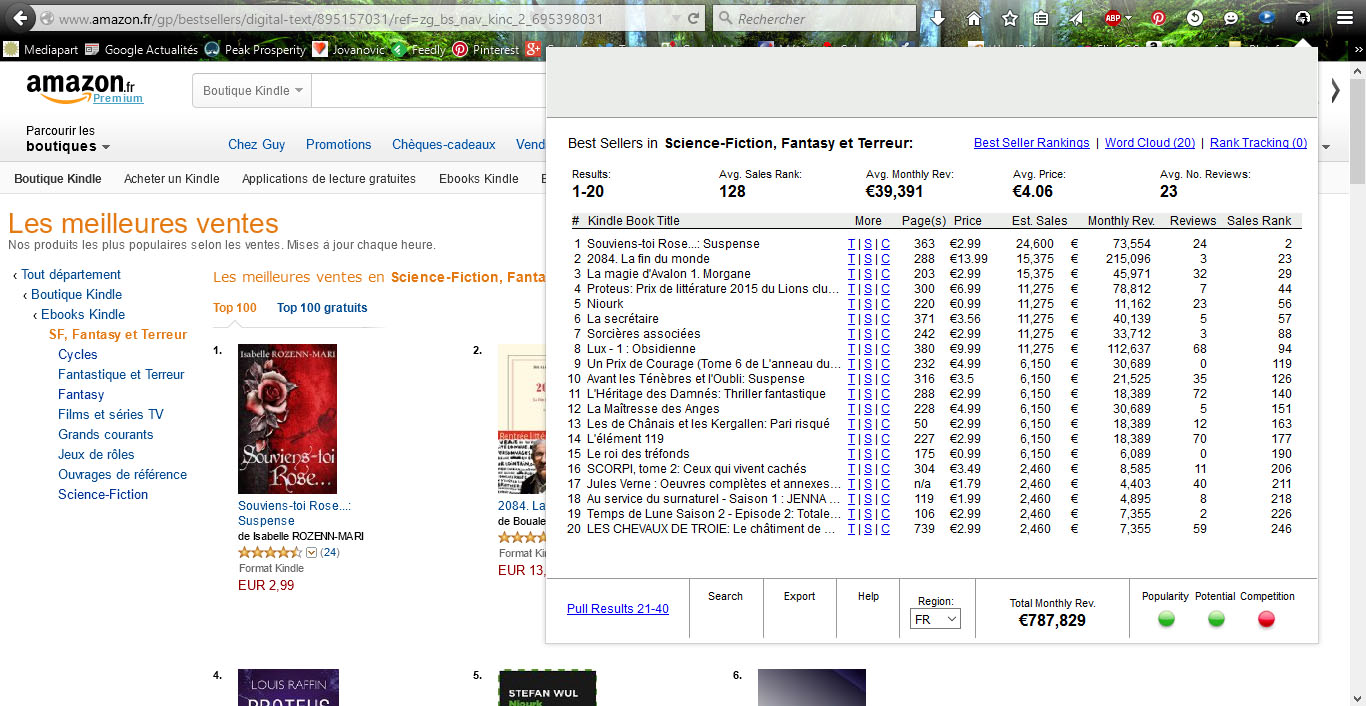Click the paper plane toolbar icon
Viewport: 1366px width, 706px height.
(x=1076, y=18)
